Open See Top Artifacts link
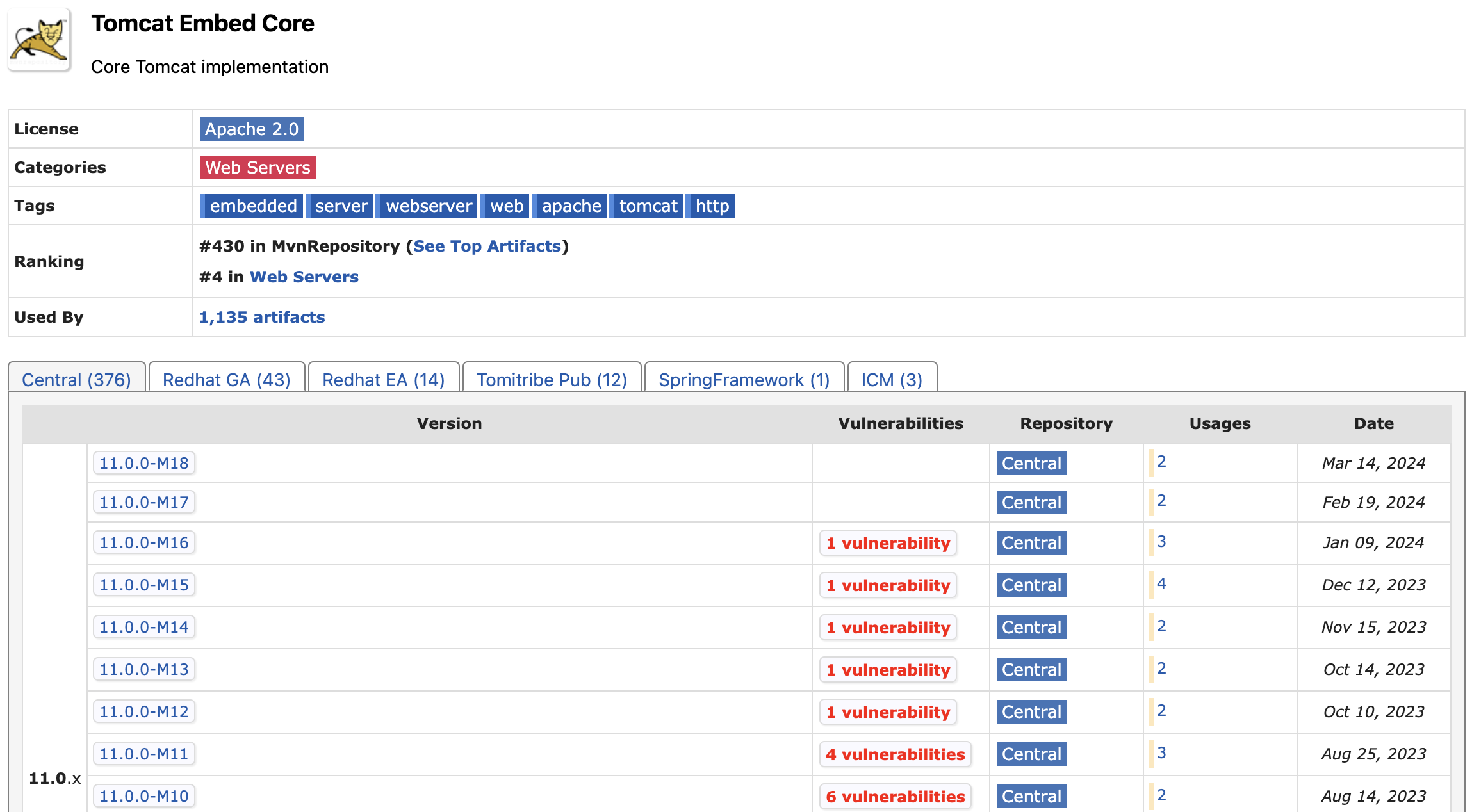This screenshot has width=1481, height=812. [487, 246]
